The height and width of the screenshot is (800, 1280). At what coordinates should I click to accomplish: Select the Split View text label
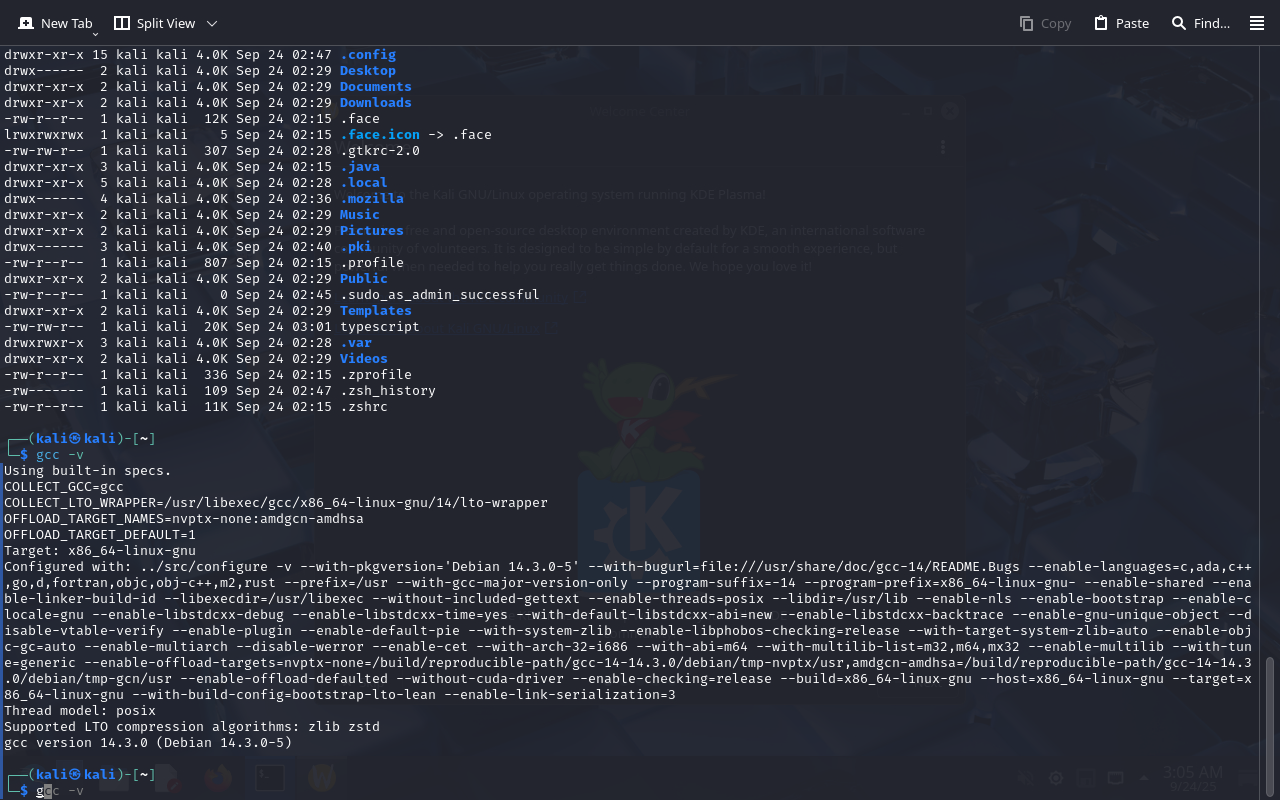(x=166, y=23)
